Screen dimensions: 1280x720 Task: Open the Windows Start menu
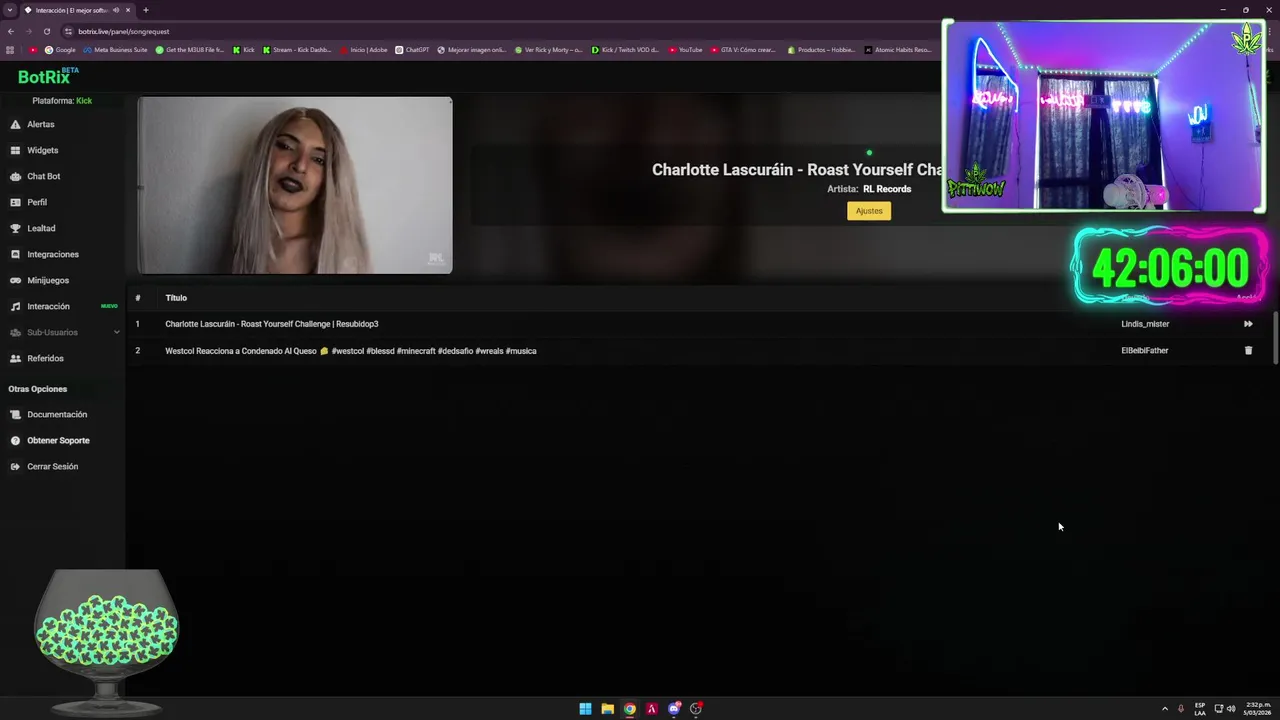tap(585, 709)
